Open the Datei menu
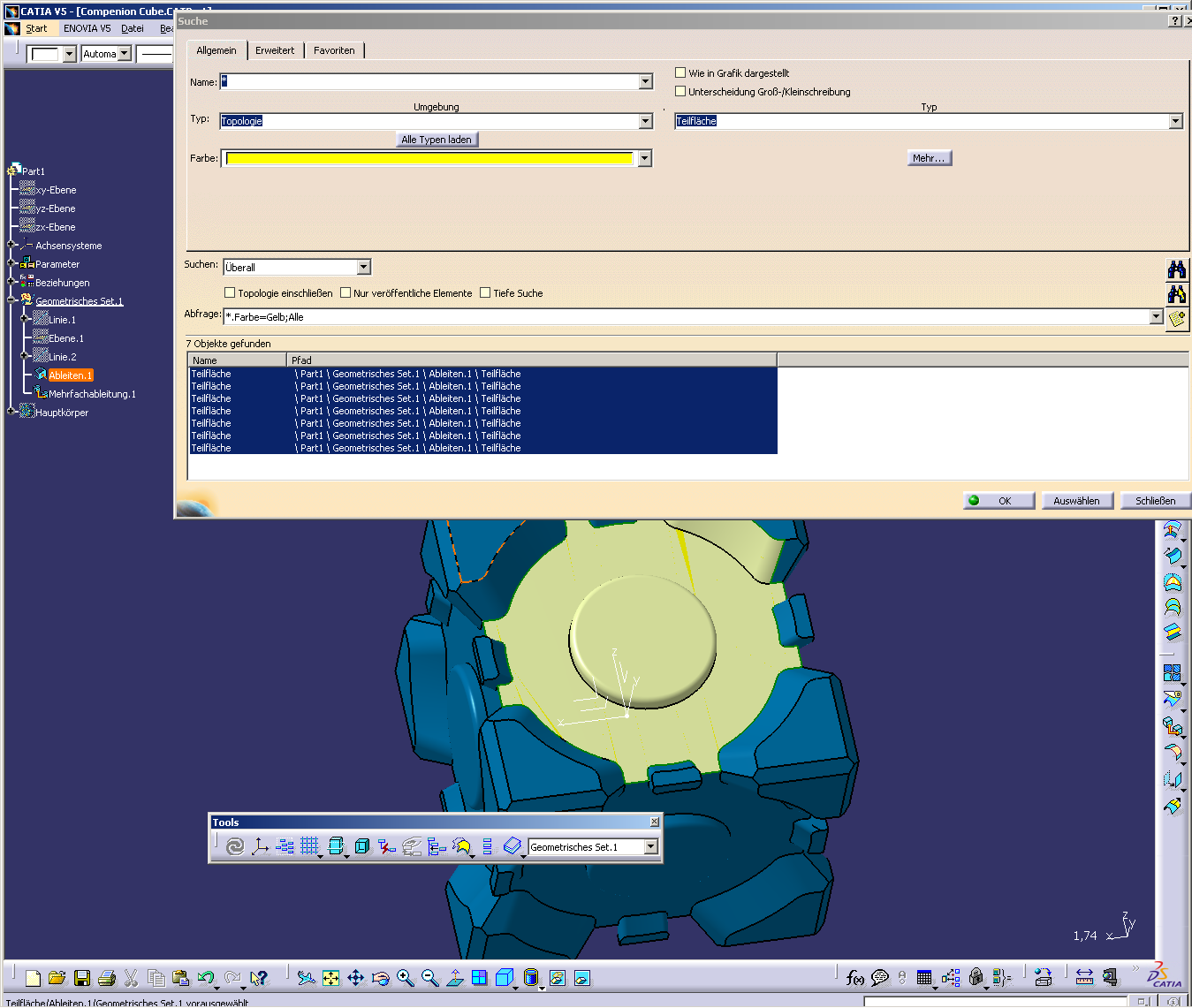 click(133, 28)
